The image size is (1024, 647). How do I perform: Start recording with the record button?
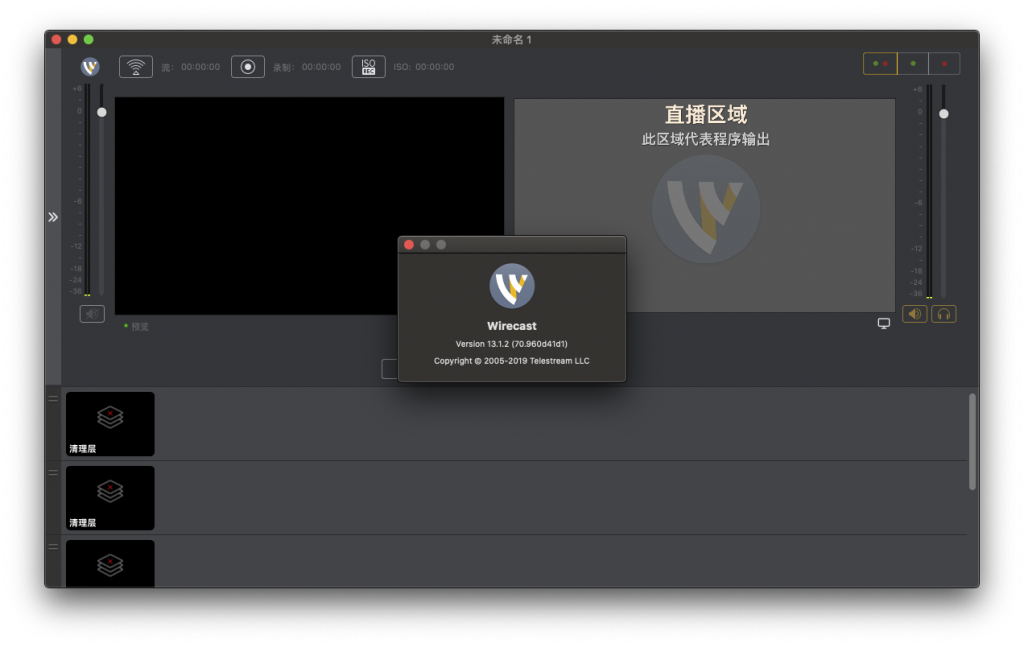pyautogui.click(x=248, y=67)
